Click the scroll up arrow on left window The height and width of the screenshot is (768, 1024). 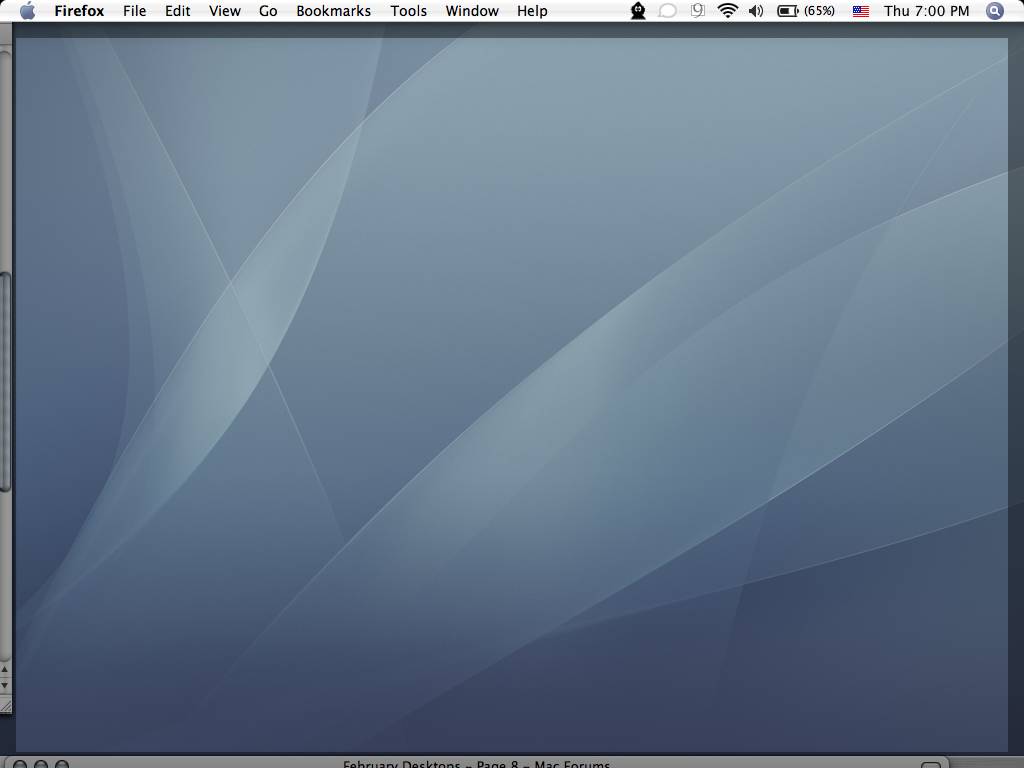[5, 670]
